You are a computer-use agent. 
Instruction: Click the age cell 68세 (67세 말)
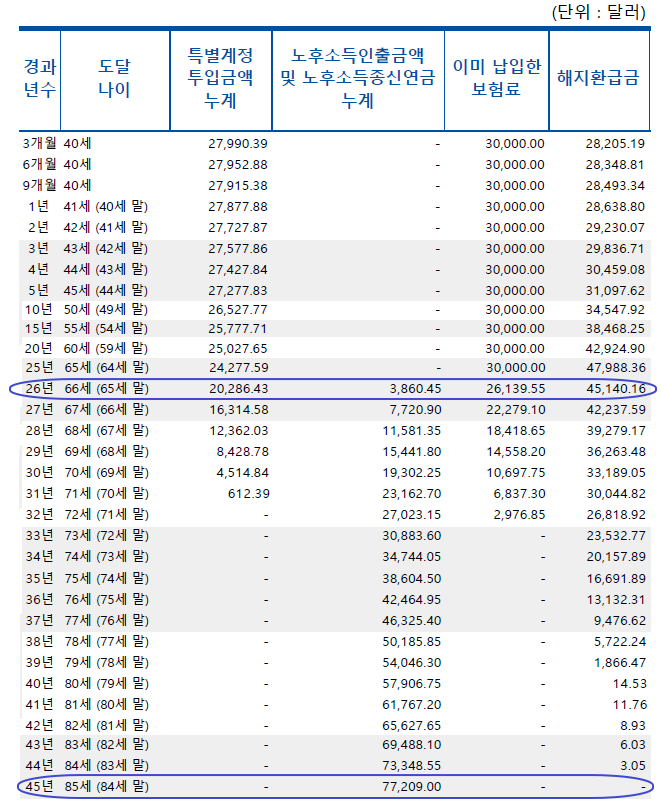tap(107, 431)
